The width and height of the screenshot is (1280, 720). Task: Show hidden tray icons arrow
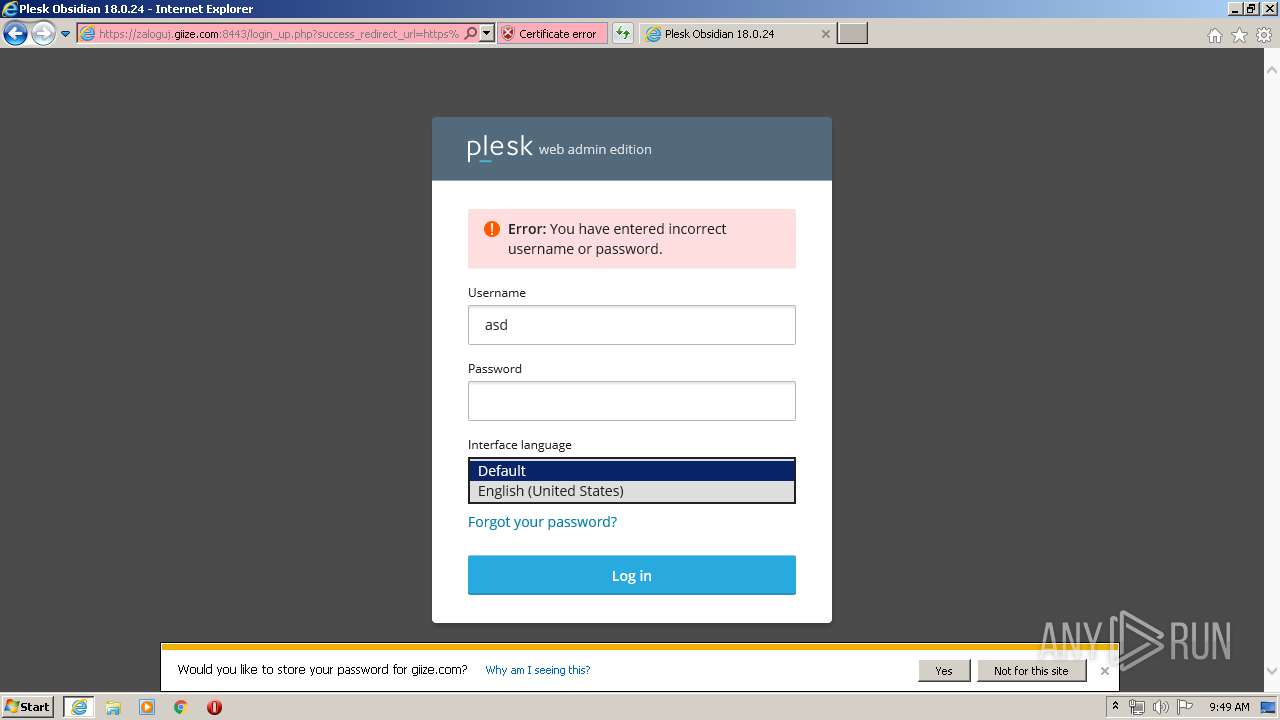pos(1115,707)
